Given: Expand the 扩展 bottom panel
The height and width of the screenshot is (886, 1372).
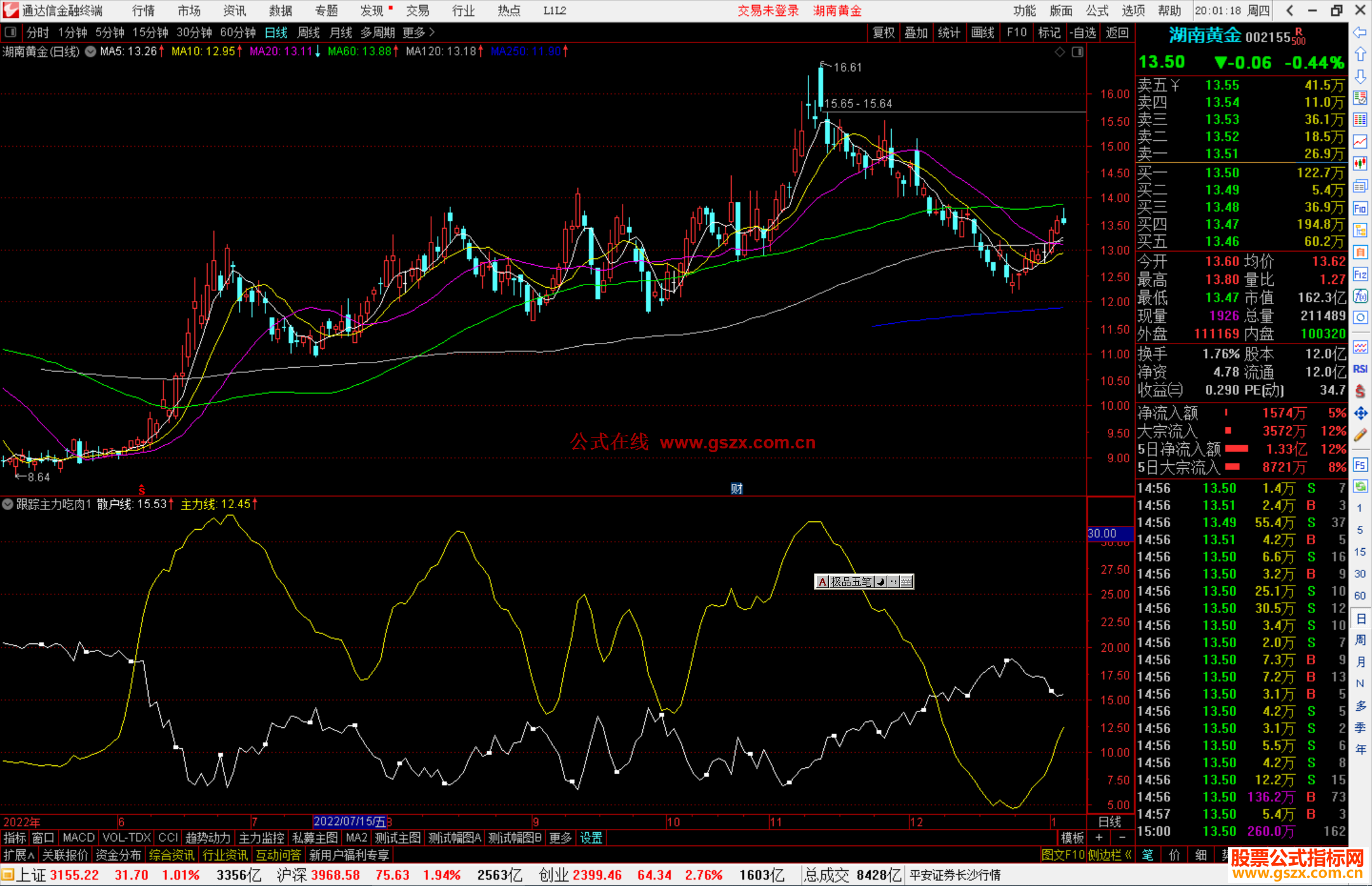Looking at the screenshot, I should pos(18,855).
